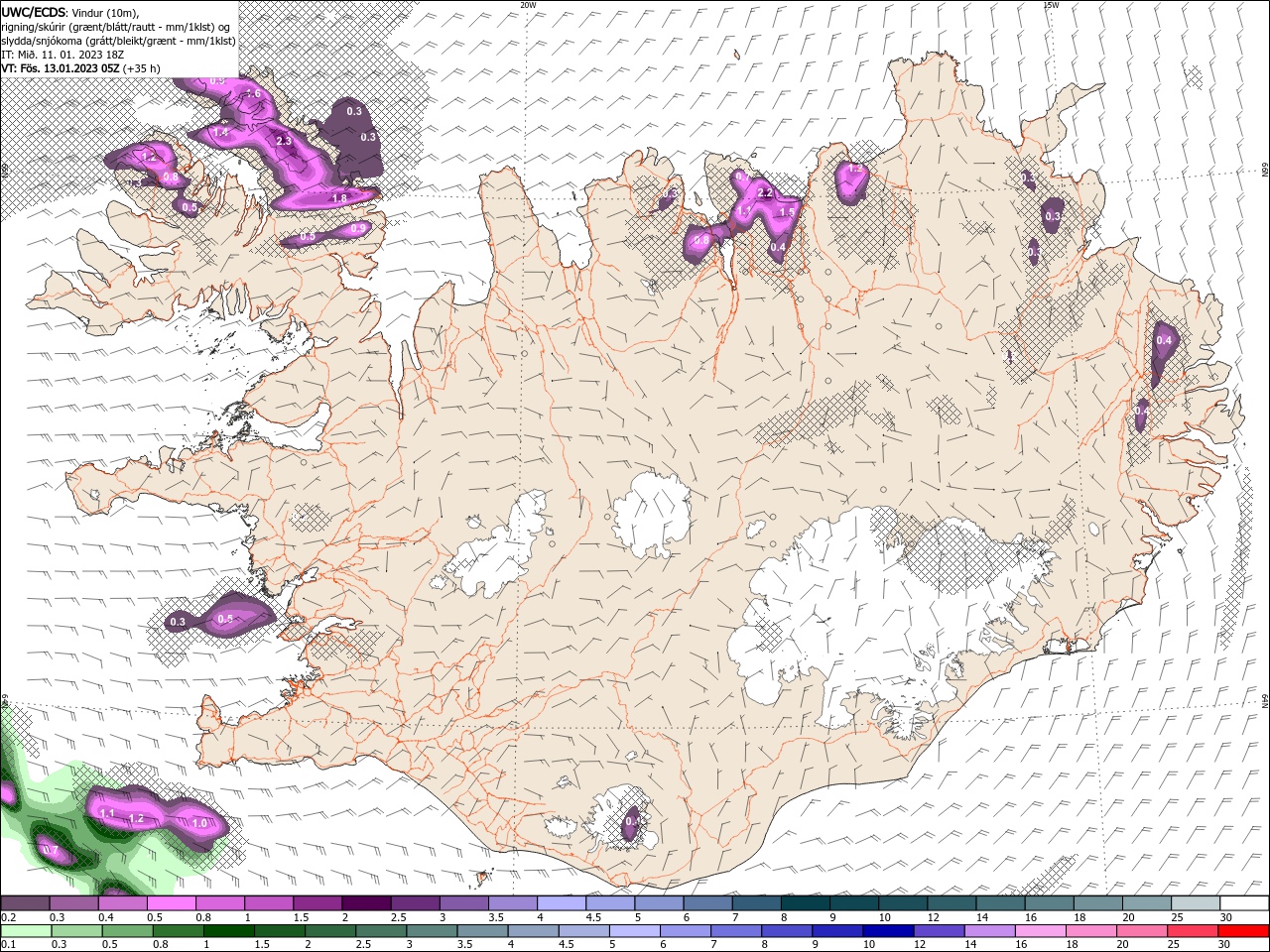Select the pink swatch labeled 18 on the rain scale
Image resolution: width=1270 pixels, height=952 pixels.
[1090, 931]
